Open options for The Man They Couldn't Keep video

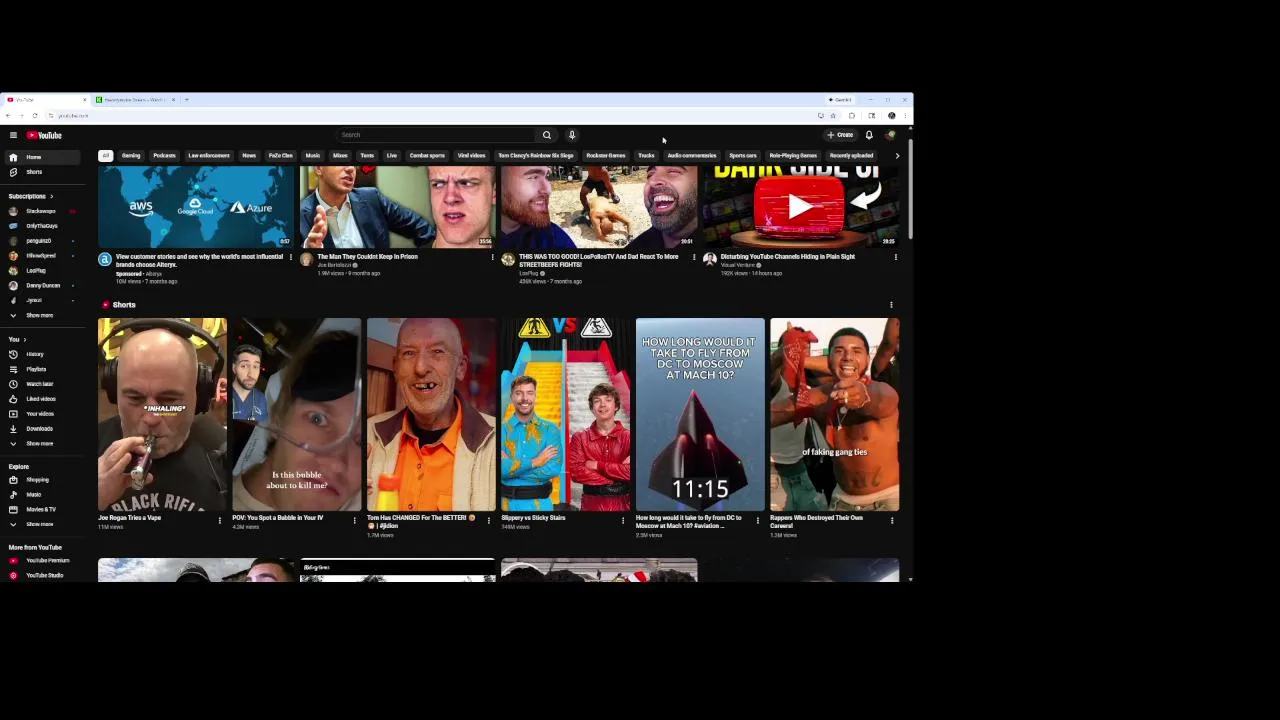(x=492, y=257)
